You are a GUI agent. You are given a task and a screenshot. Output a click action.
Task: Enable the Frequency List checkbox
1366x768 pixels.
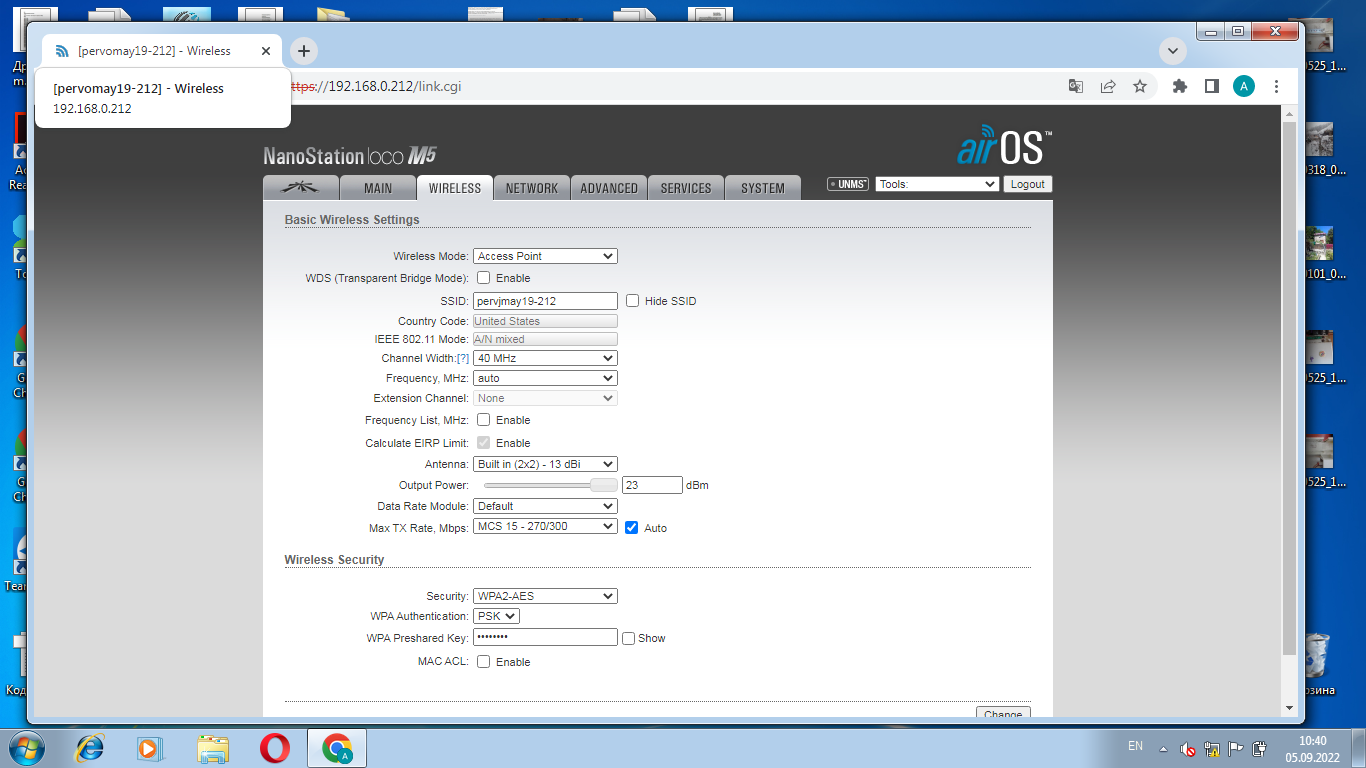(x=483, y=420)
